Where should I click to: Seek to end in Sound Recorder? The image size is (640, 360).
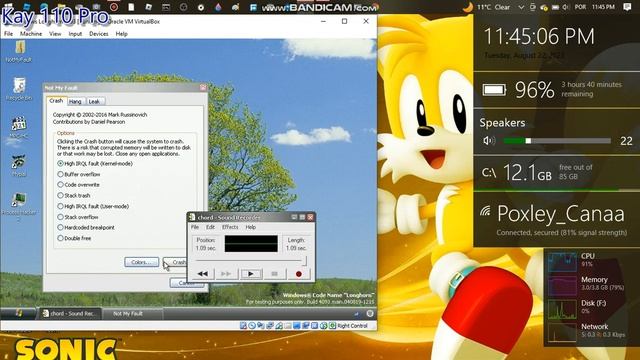coord(226,274)
